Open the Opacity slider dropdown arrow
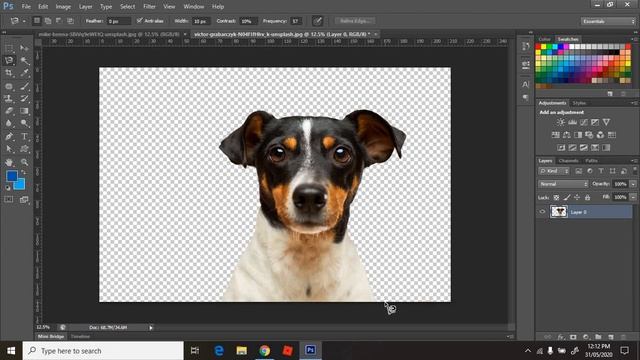 [633, 184]
